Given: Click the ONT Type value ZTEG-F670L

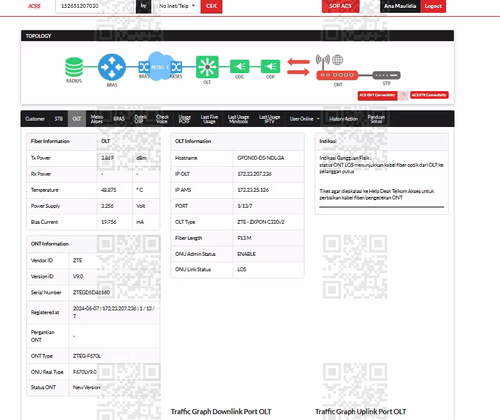Looking at the screenshot, I should tap(87, 356).
